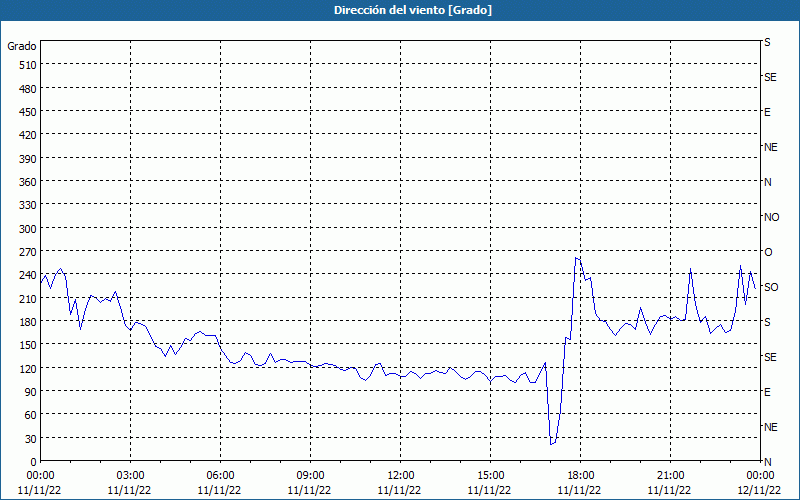The width and height of the screenshot is (800, 500).
Task: Select the 'NE' compass label between 60 and 30
Action: click(x=770, y=427)
